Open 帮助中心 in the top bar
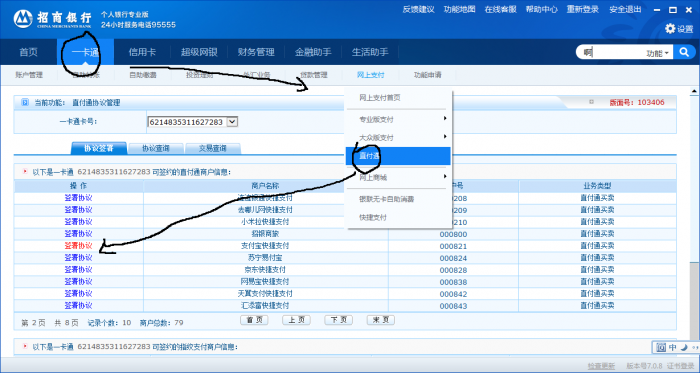The image size is (700, 373). pyautogui.click(x=542, y=9)
